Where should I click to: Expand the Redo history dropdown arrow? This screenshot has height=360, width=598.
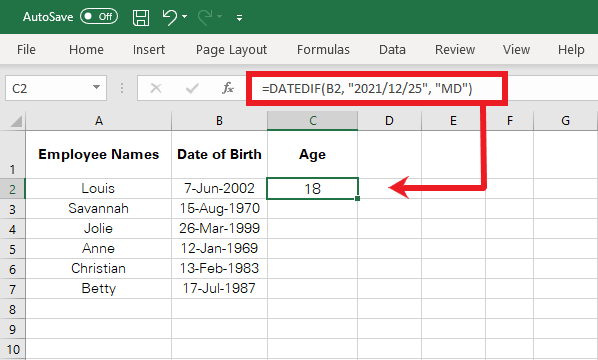(x=219, y=16)
